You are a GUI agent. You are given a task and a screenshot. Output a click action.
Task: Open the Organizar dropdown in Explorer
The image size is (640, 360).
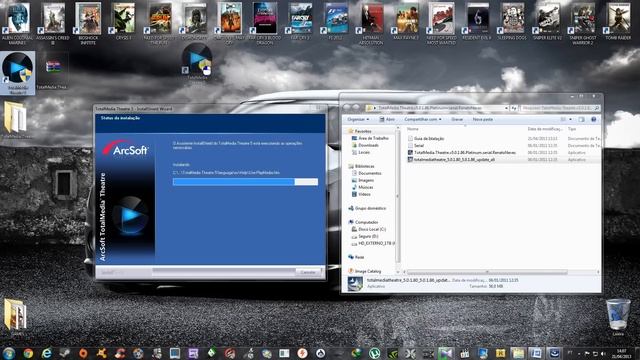[x=358, y=119]
